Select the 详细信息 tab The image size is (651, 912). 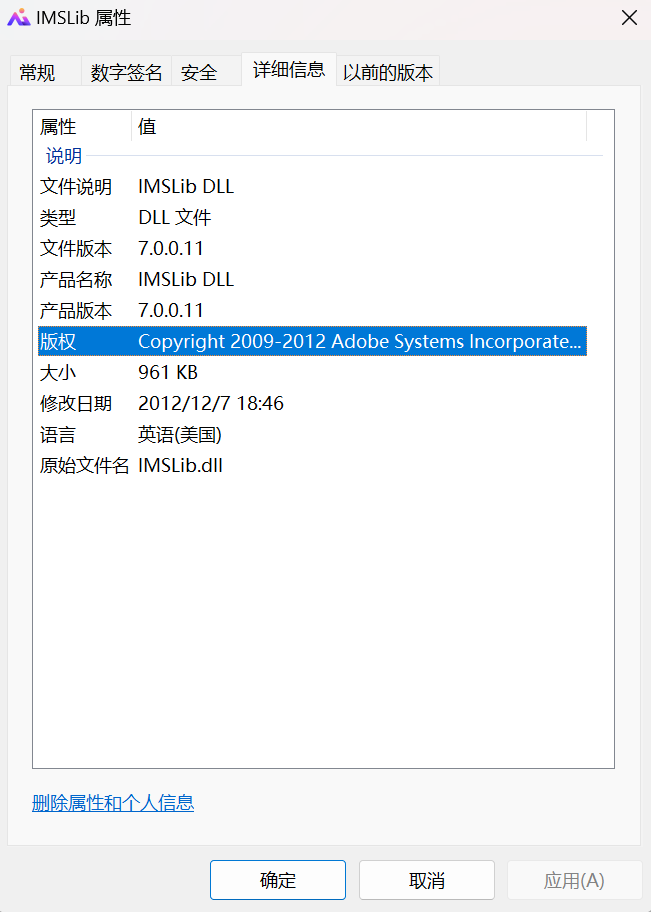(x=289, y=70)
